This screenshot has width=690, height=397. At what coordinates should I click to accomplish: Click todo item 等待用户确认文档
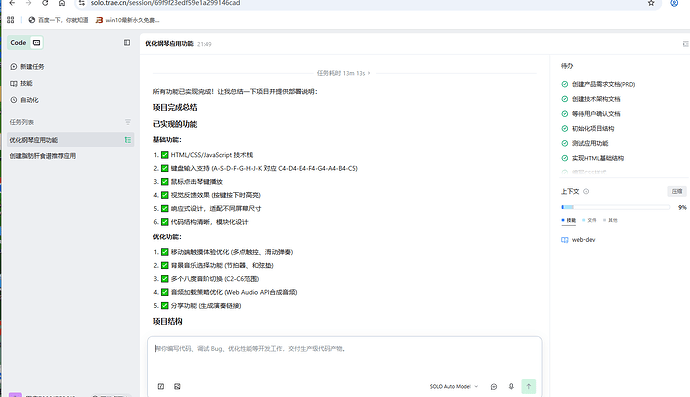point(596,114)
